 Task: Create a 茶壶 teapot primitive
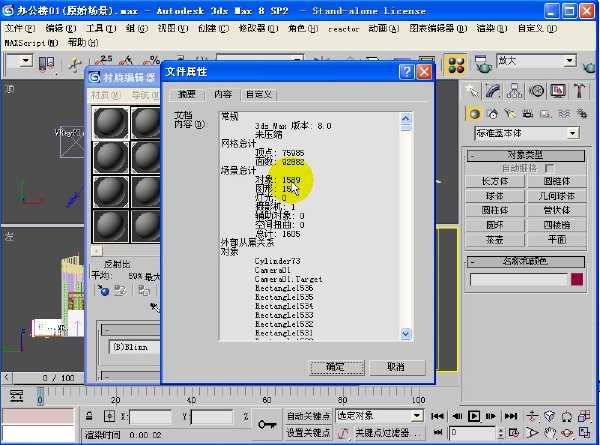494,240
